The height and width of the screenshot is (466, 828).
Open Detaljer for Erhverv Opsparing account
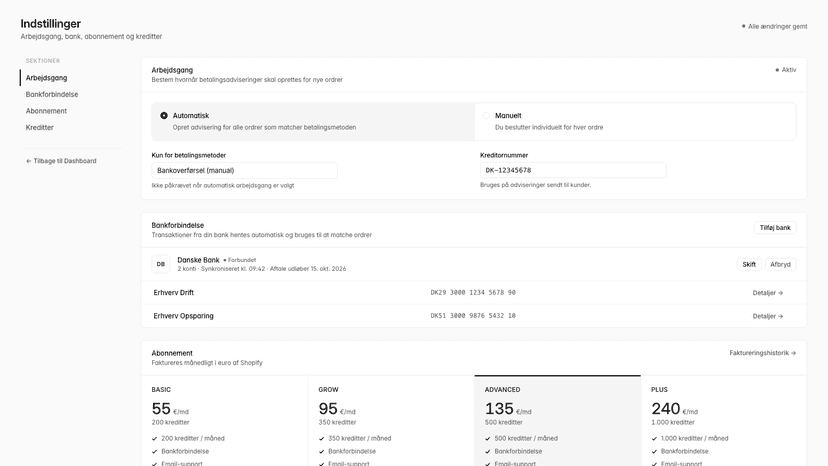767,316
